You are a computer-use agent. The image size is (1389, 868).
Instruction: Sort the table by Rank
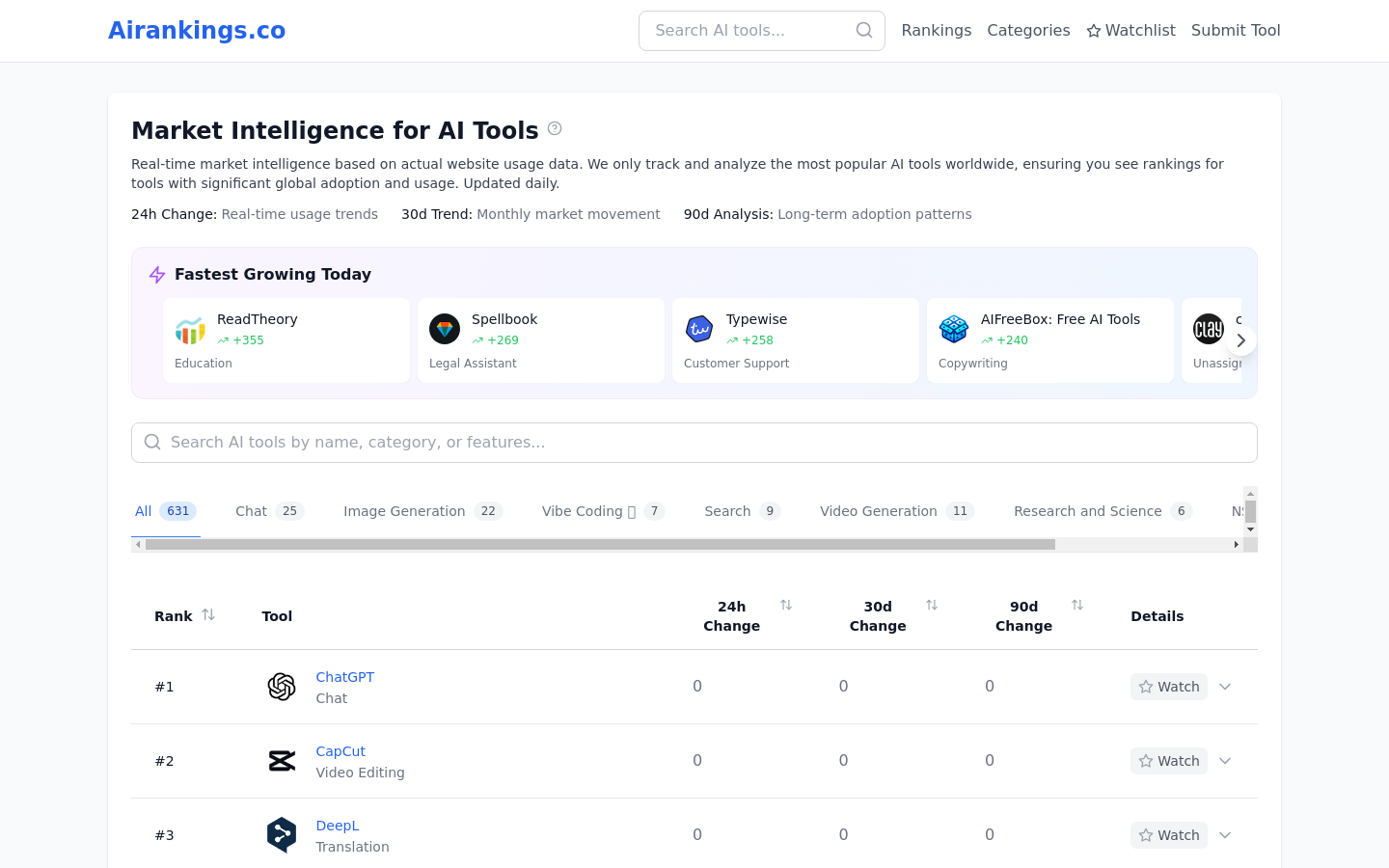point(208,615)
